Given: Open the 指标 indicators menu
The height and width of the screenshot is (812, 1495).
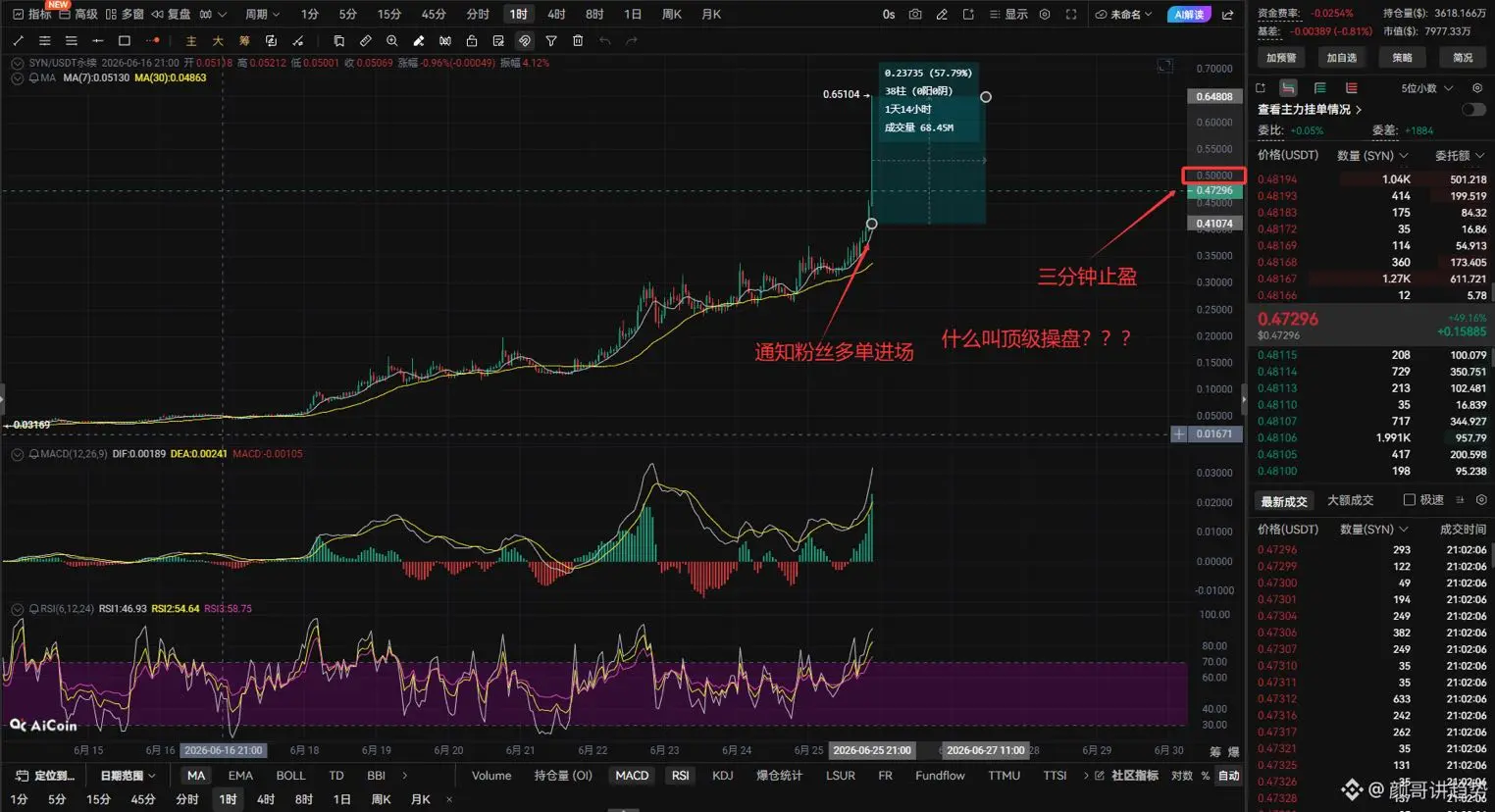Looking at the screenshot, I should 31,15.
